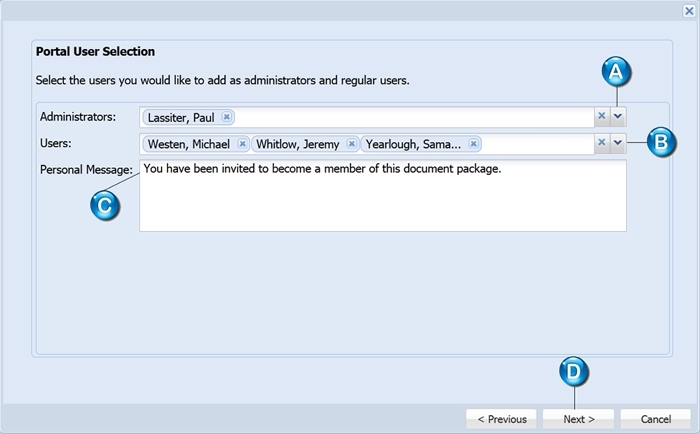The image size is (700, 434).
Task: Select the Westen, Michael tag
Action: (189, 144)
